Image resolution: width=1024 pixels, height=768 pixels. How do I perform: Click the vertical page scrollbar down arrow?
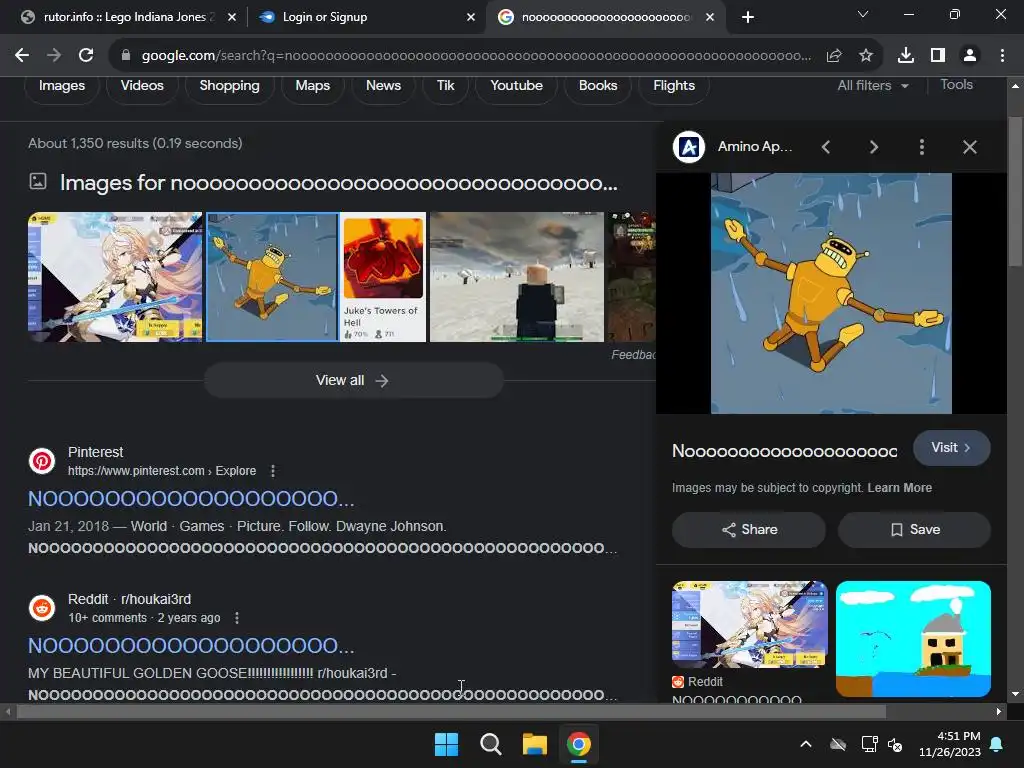click(1015, 694)
